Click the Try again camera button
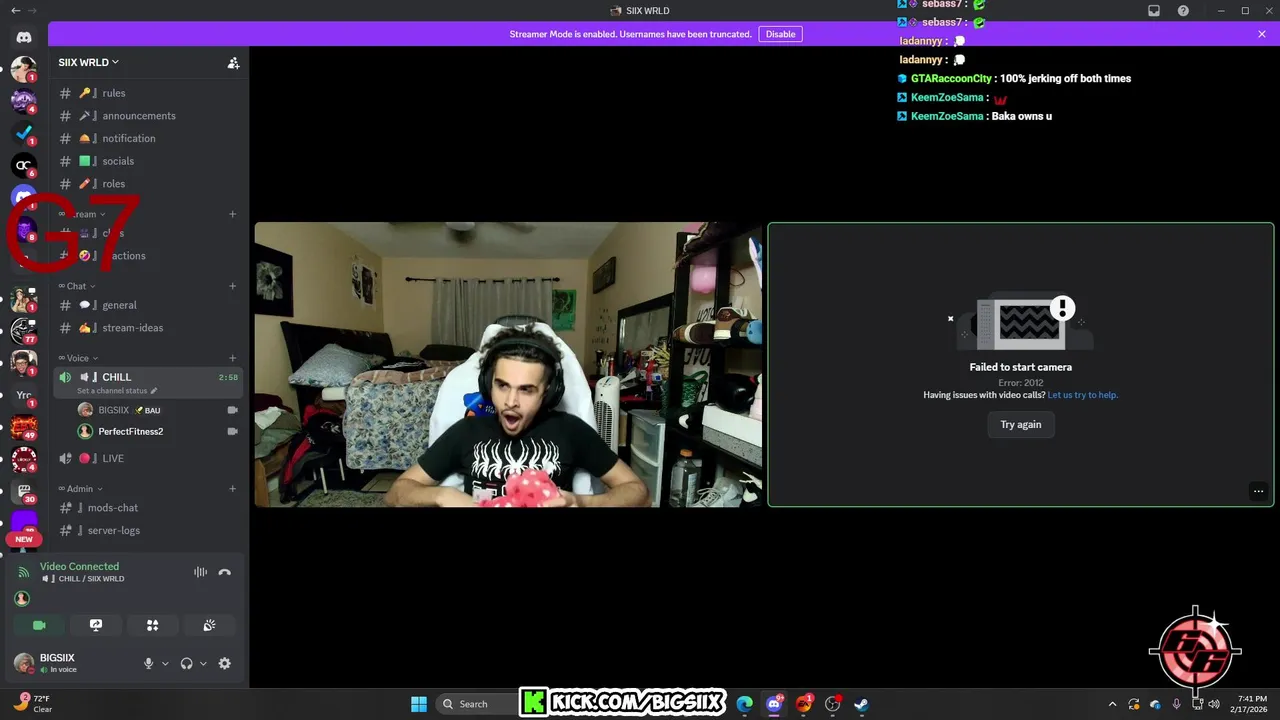The width and height of the screenshot is (1280, 720). tap(1021, 425)
